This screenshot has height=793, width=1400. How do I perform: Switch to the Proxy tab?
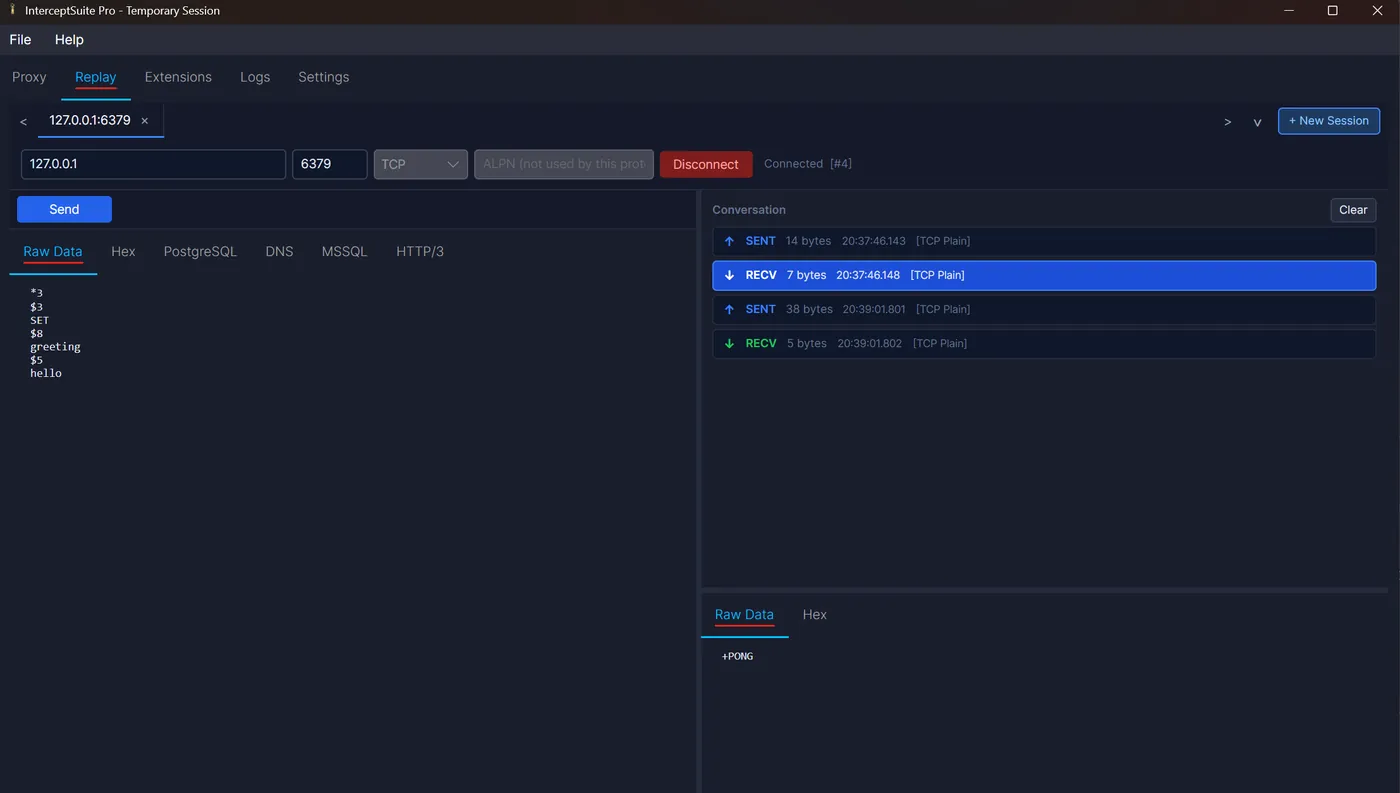[29, 77]
